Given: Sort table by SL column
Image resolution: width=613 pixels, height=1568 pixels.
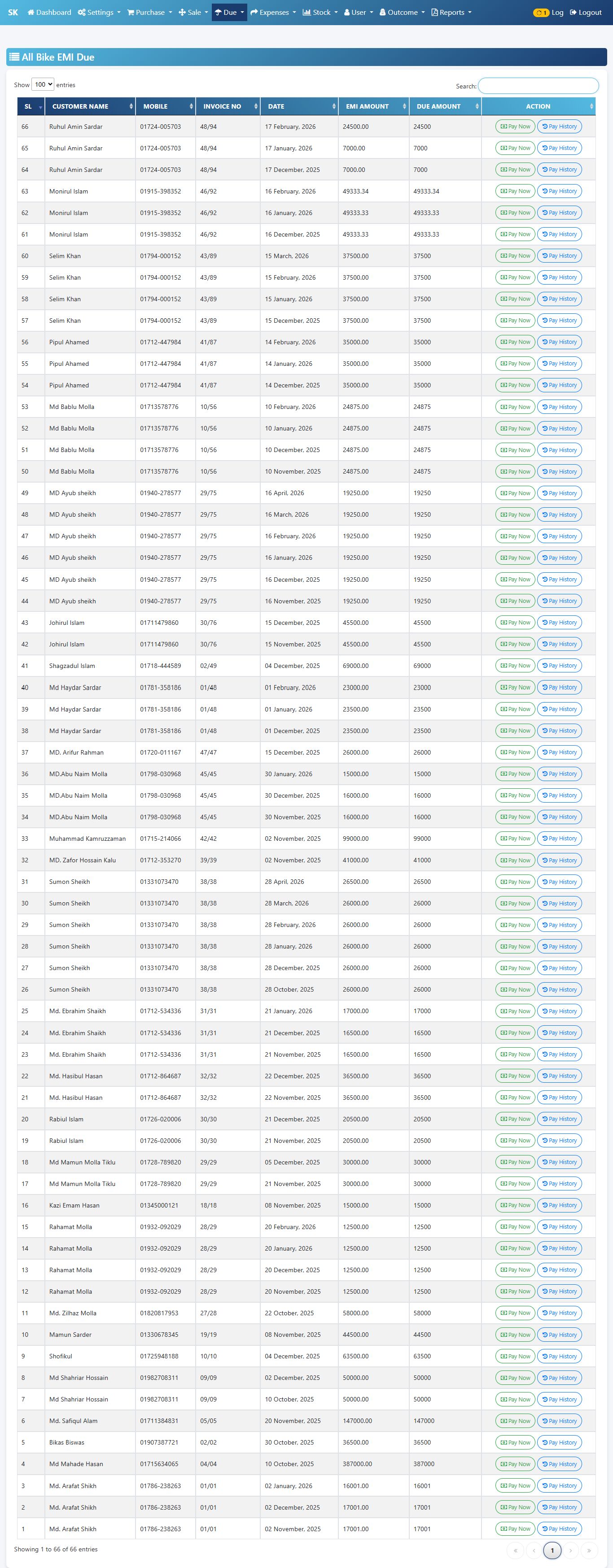Looking at the screenshot, I should (x=31, y=106).
